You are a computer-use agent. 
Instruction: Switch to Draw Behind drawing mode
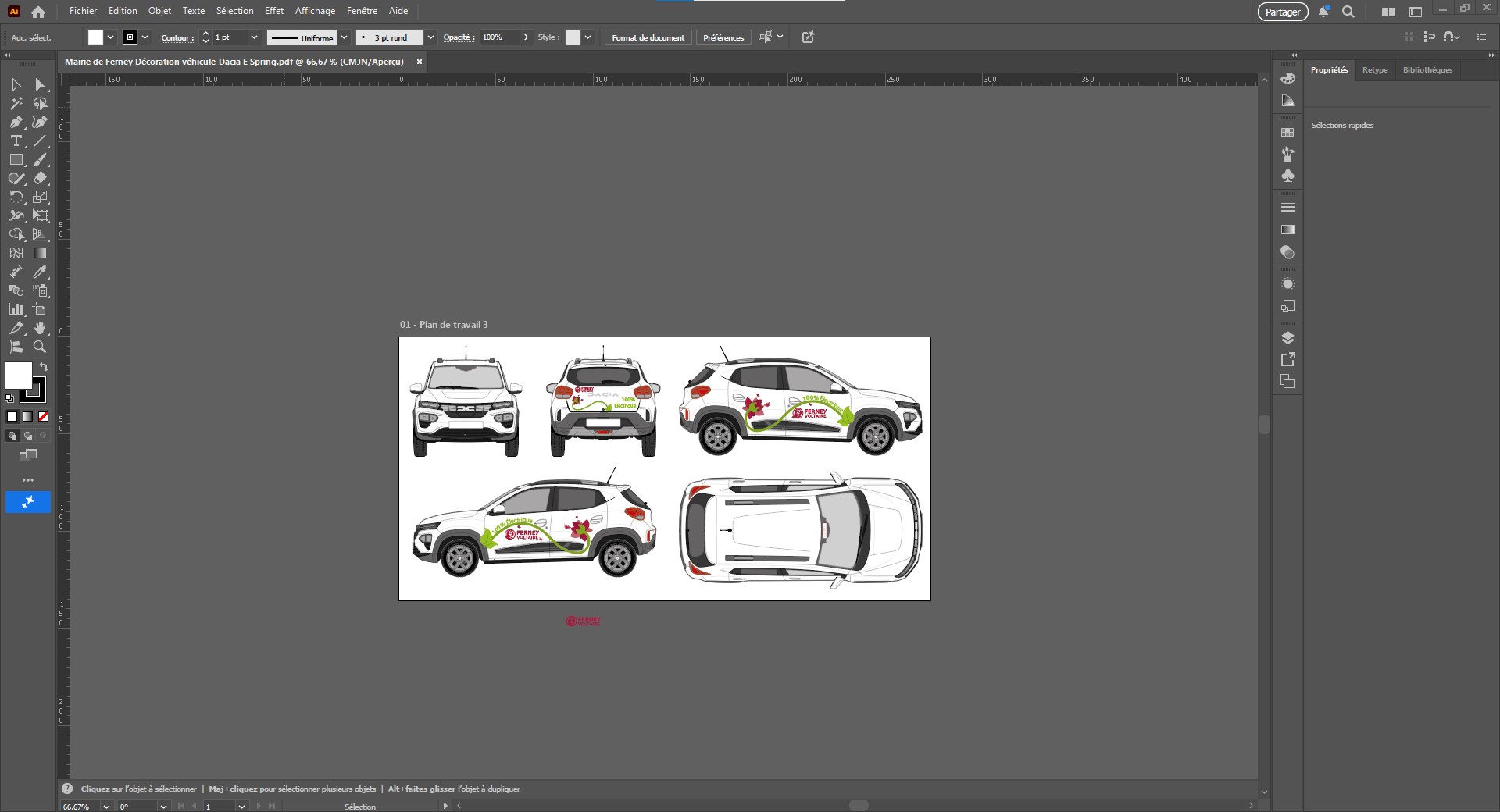tap(30, 436)
